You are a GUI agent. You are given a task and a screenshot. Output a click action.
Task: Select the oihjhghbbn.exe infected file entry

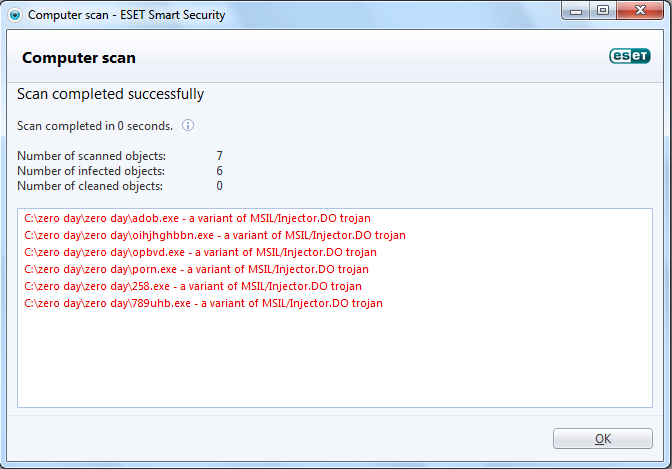pos(215,235)
